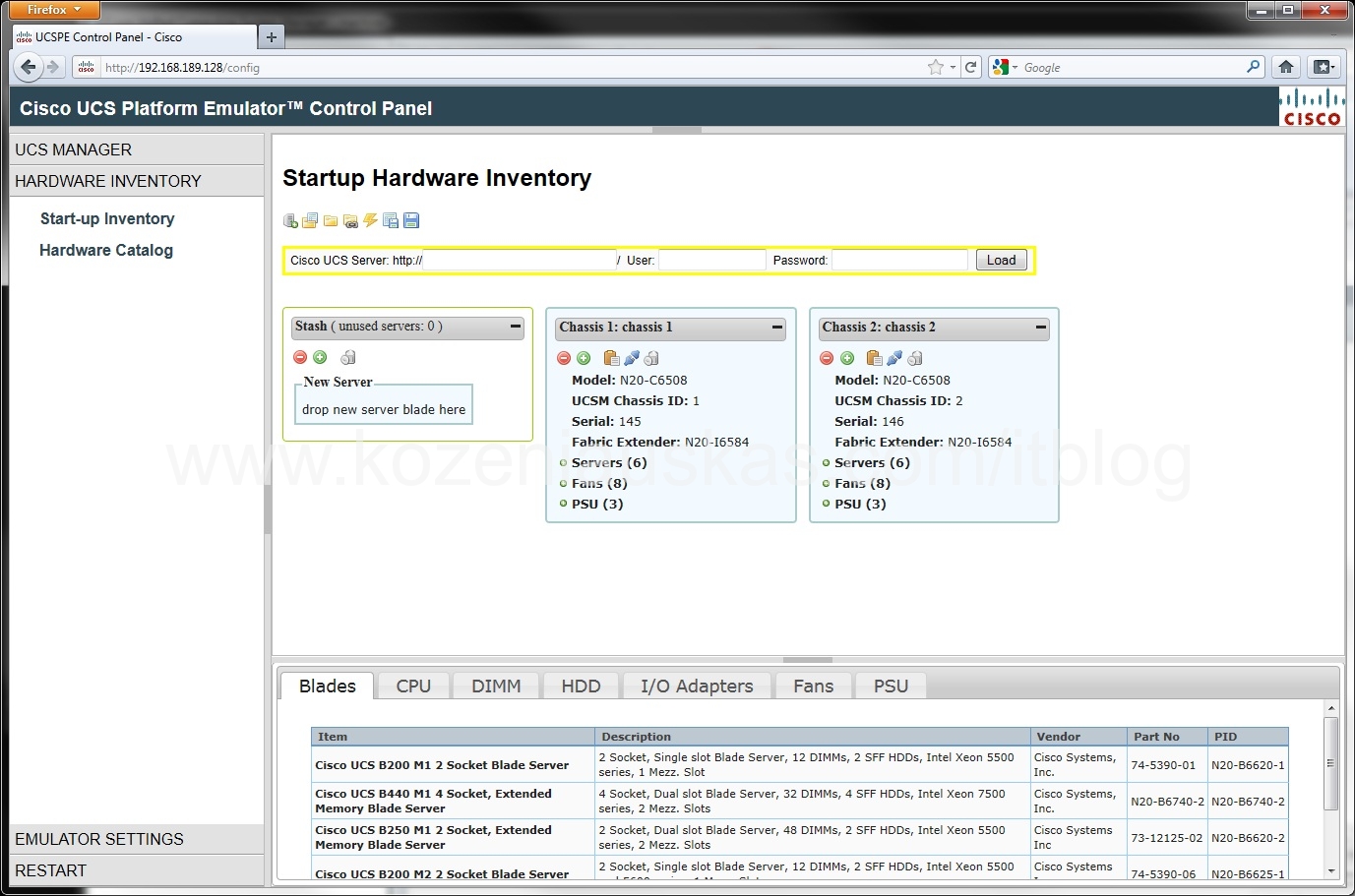The image size is (1355, 896).
Task: Switch to the CPU tab
Action: point(413,687)
